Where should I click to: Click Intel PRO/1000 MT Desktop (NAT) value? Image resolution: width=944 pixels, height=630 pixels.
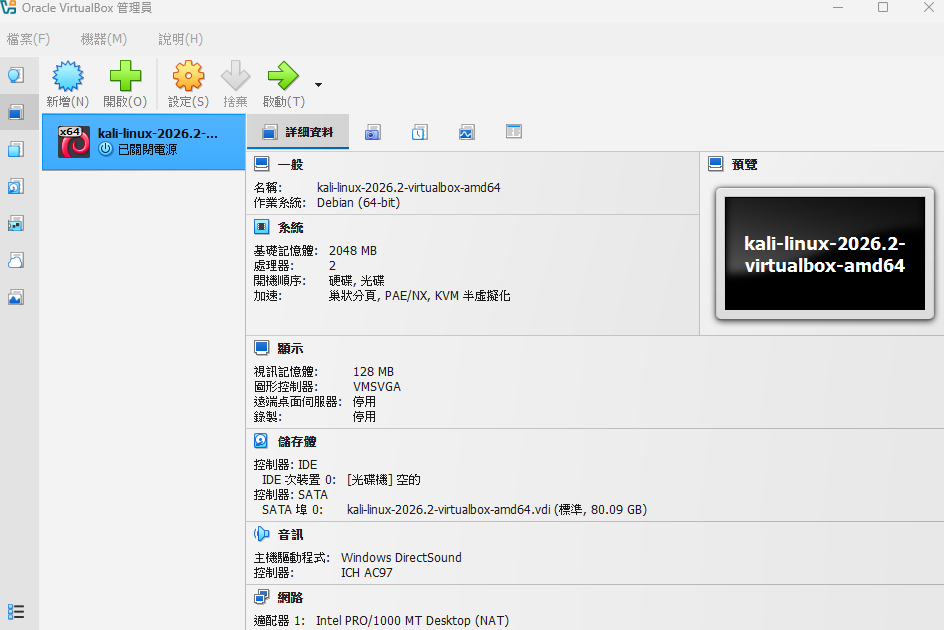412,620
